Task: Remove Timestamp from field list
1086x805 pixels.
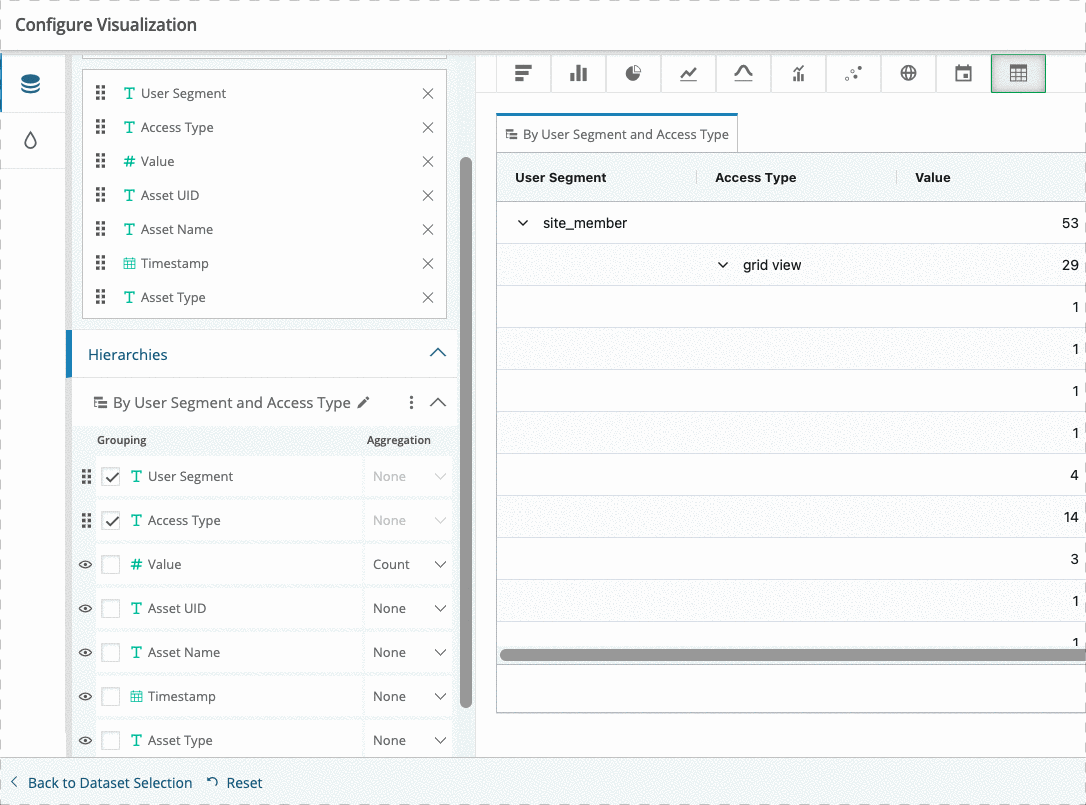Action: coord(428,263)
